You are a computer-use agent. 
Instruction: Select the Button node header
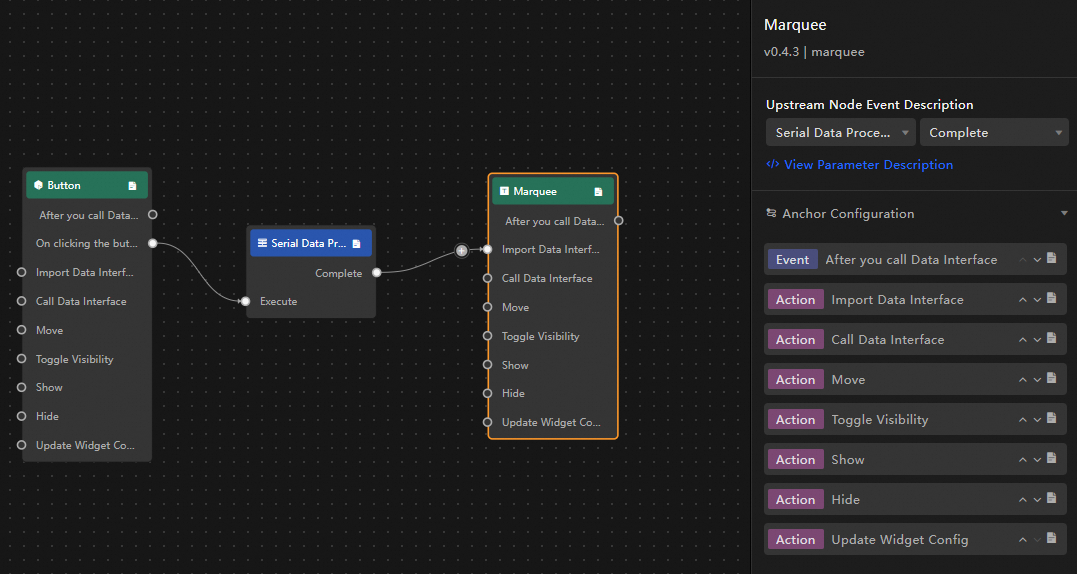pos(87,185)
